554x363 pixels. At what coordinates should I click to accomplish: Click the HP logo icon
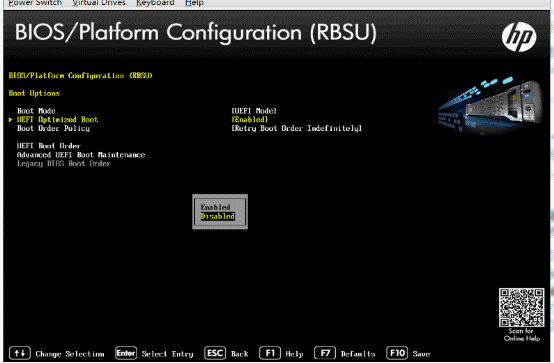point(519,37)
